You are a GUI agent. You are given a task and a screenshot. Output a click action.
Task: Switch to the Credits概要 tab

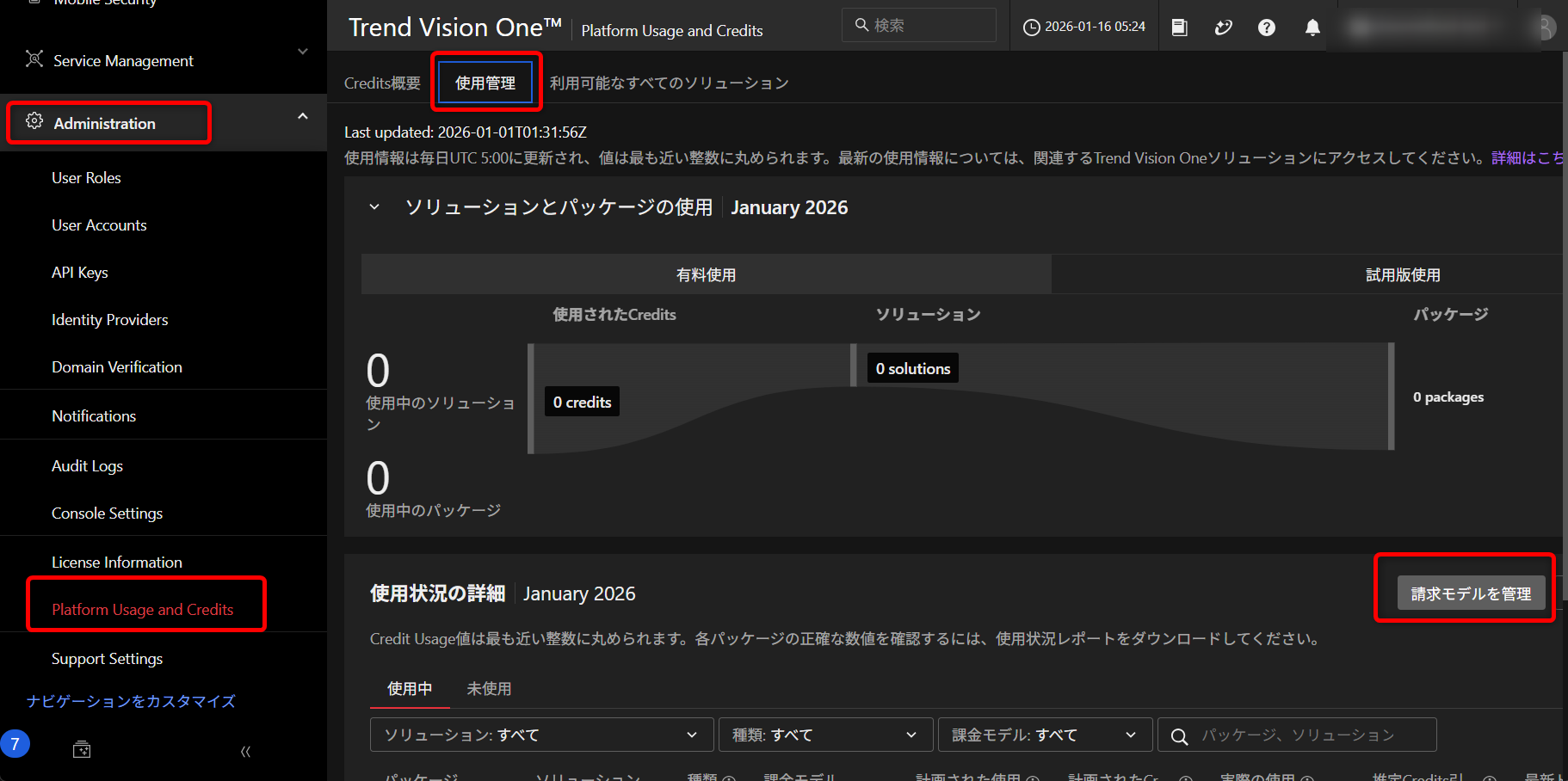click(x=381, y=82)
